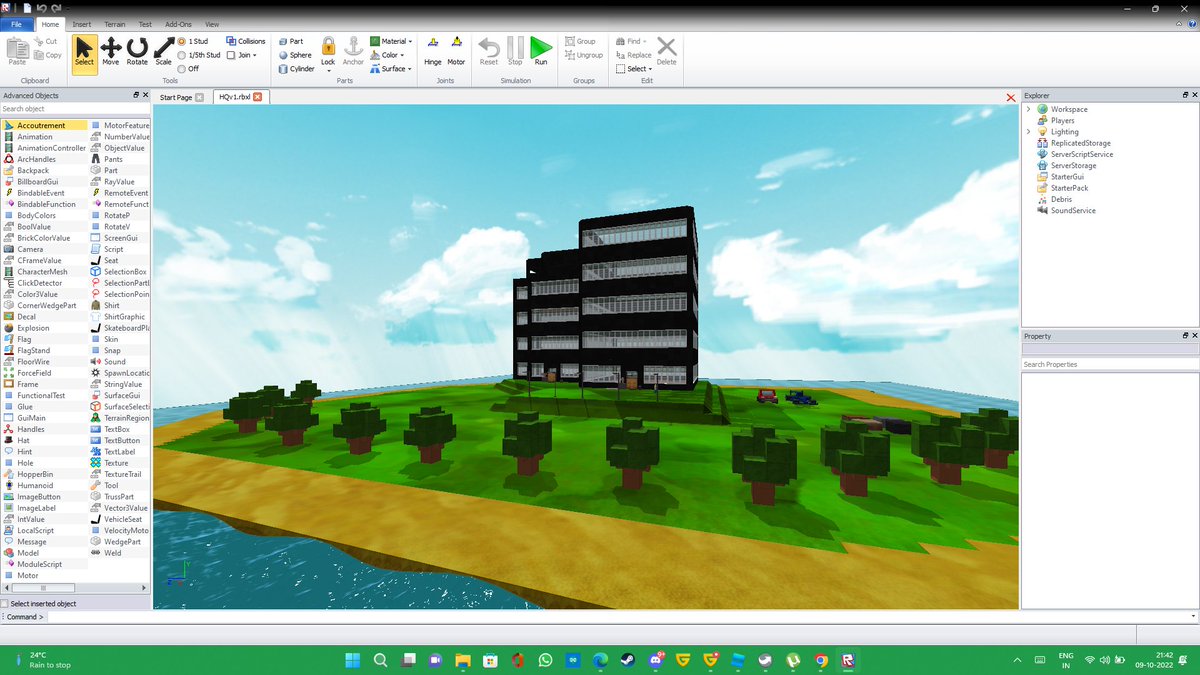Viewport: 1200px width, 675px height.
Task: Add a Hinge joint
Action: pos(432,51)
